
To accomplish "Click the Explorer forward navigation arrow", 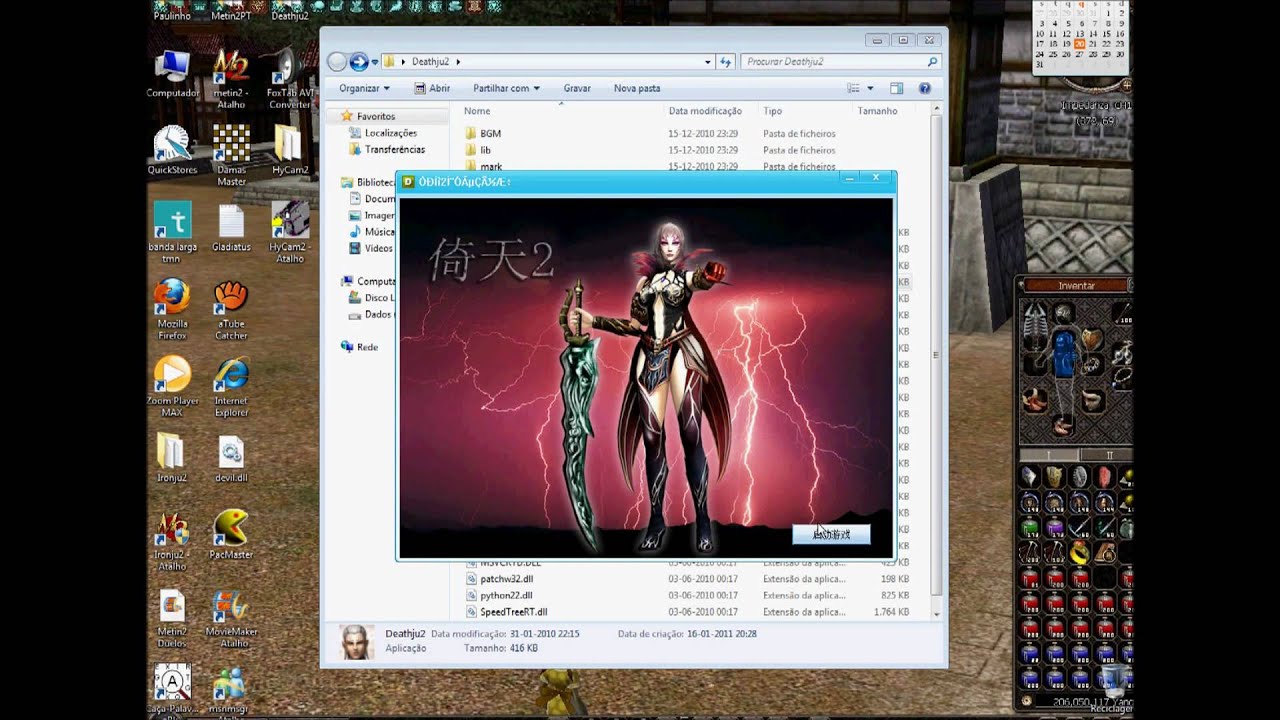I will [359, 62].
